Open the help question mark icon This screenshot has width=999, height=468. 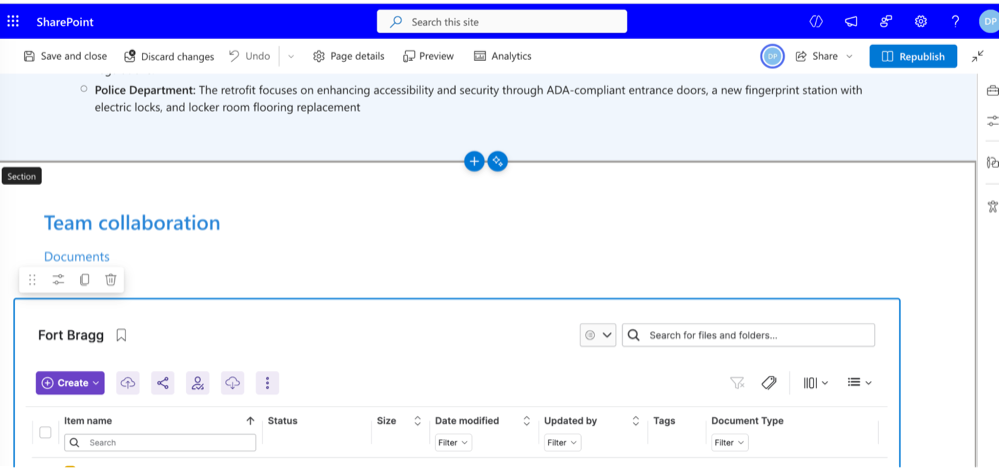pos(955,22)
